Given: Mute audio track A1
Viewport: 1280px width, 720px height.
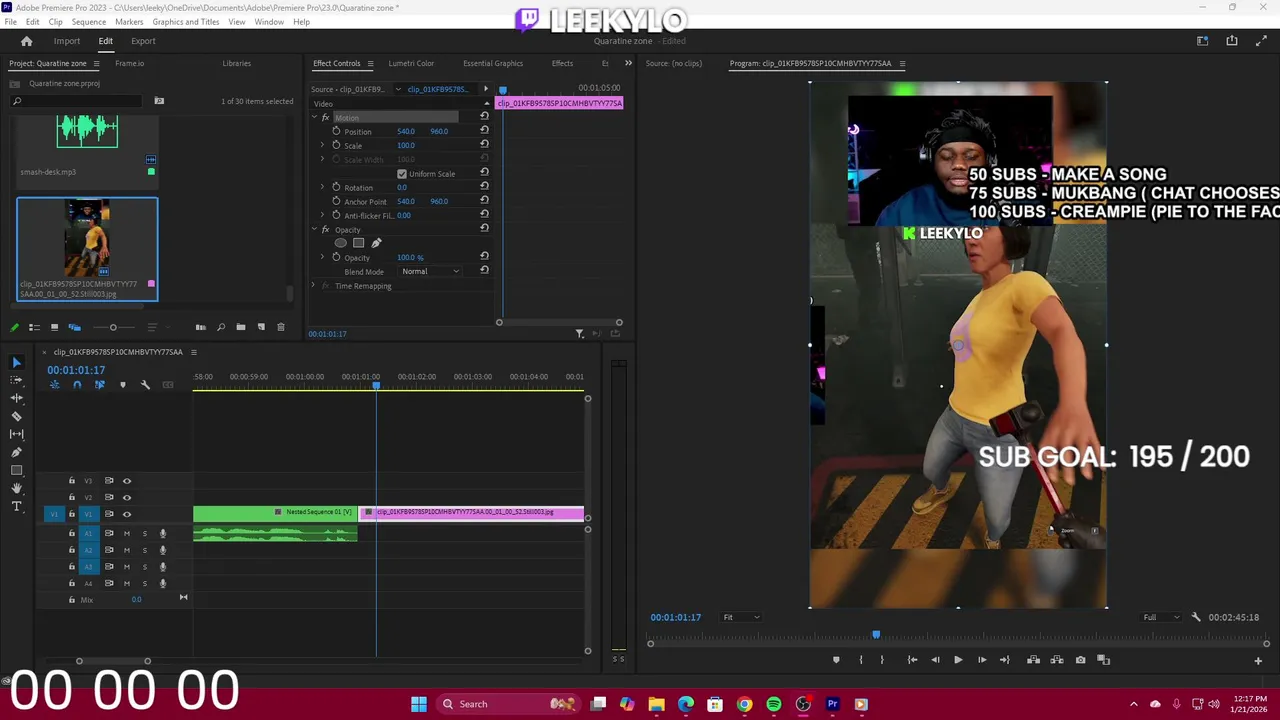Looking at the screenshot, I should point(127,534).
